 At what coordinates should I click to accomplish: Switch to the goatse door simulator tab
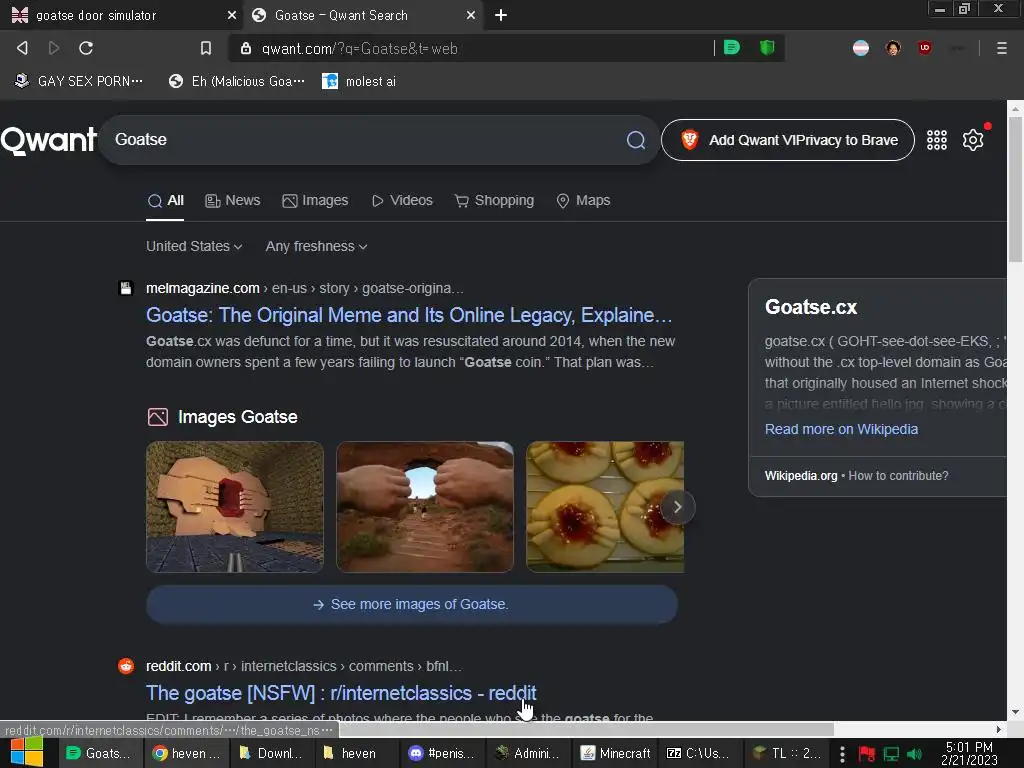[x=122, y=15]
